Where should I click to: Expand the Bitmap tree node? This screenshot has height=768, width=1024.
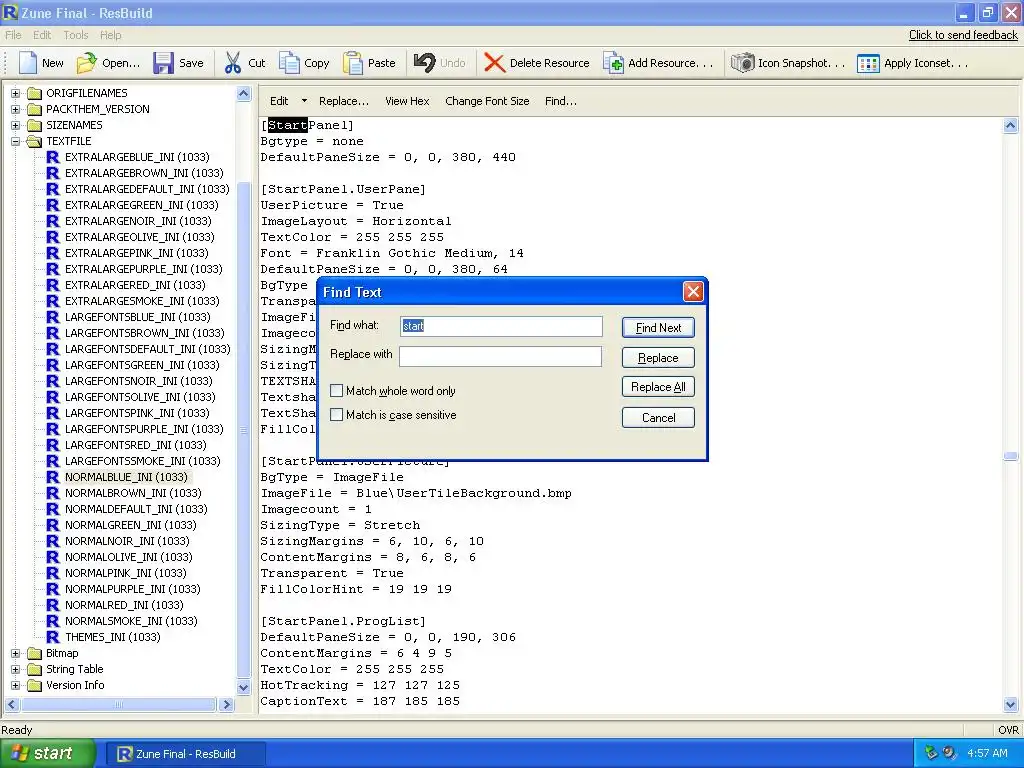16,653
